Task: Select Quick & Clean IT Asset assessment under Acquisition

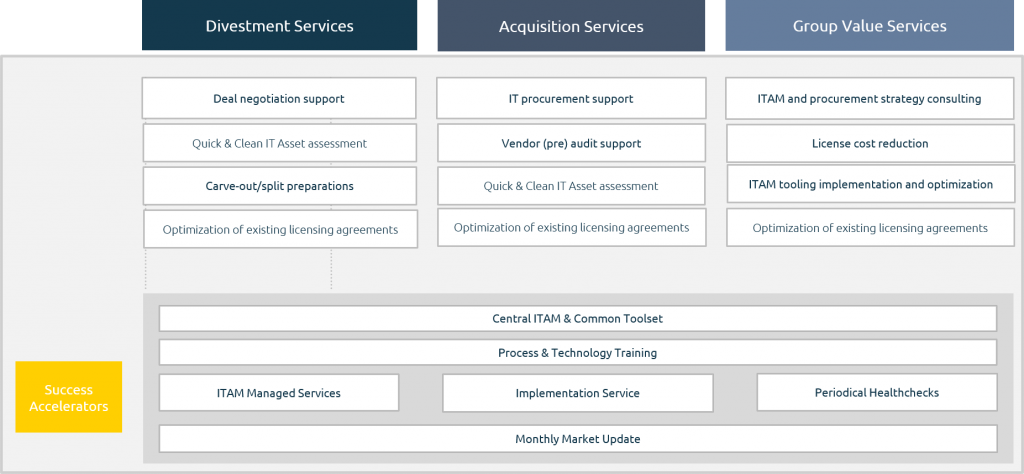Action: click(x=571, y=186)
